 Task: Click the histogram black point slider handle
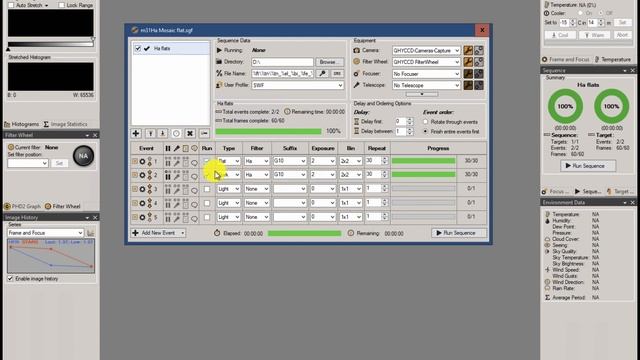(x=8, y=49)
